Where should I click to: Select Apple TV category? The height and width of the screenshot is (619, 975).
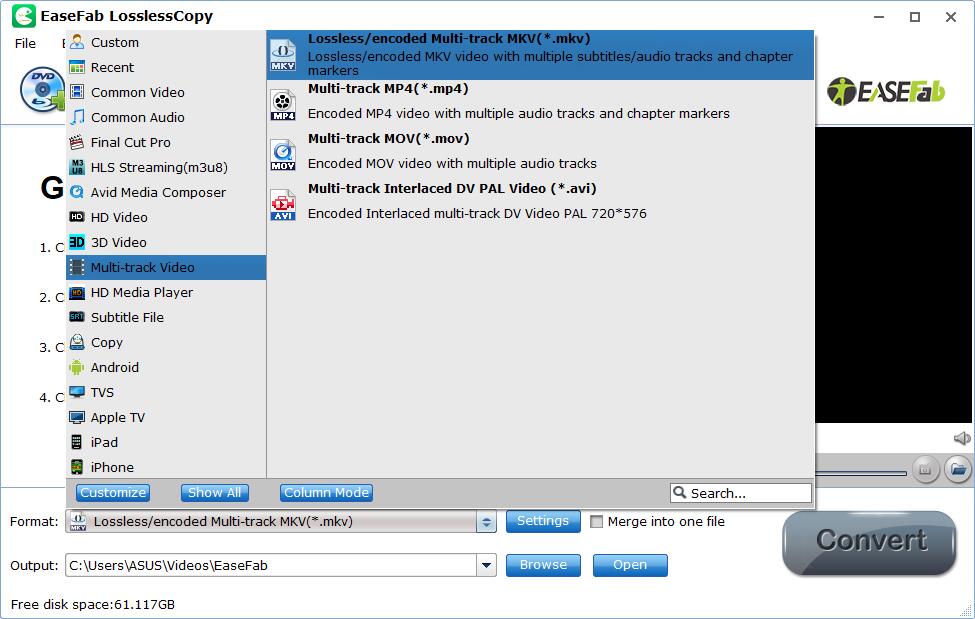point(166,417)
